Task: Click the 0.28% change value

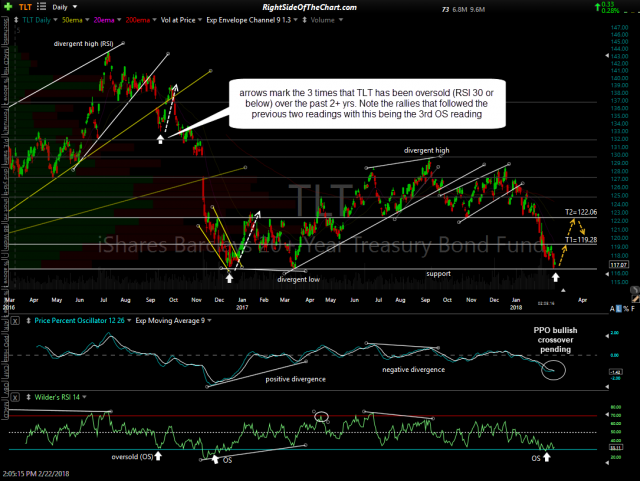Action: coord(610,11)
